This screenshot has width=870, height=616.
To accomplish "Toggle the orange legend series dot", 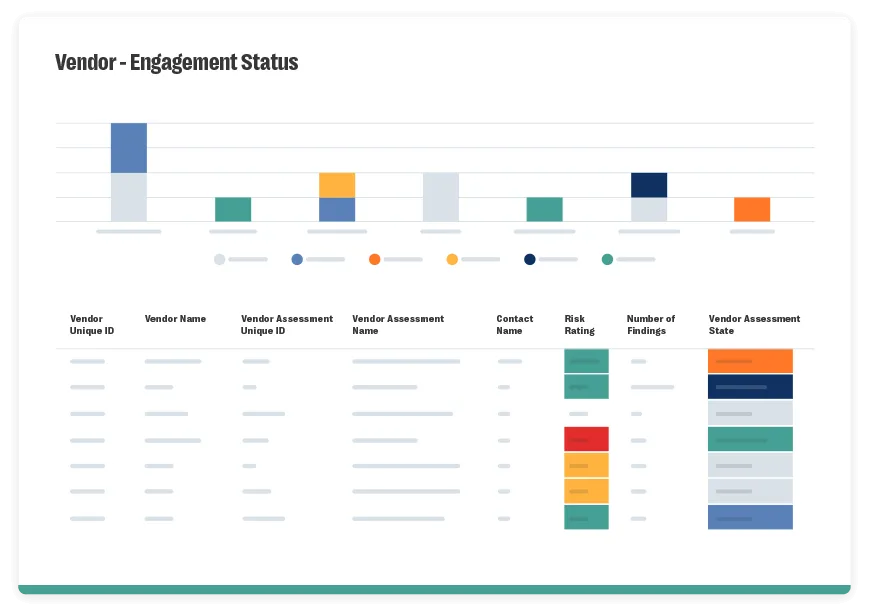I will pyautogui.click(x=374, y=260).
